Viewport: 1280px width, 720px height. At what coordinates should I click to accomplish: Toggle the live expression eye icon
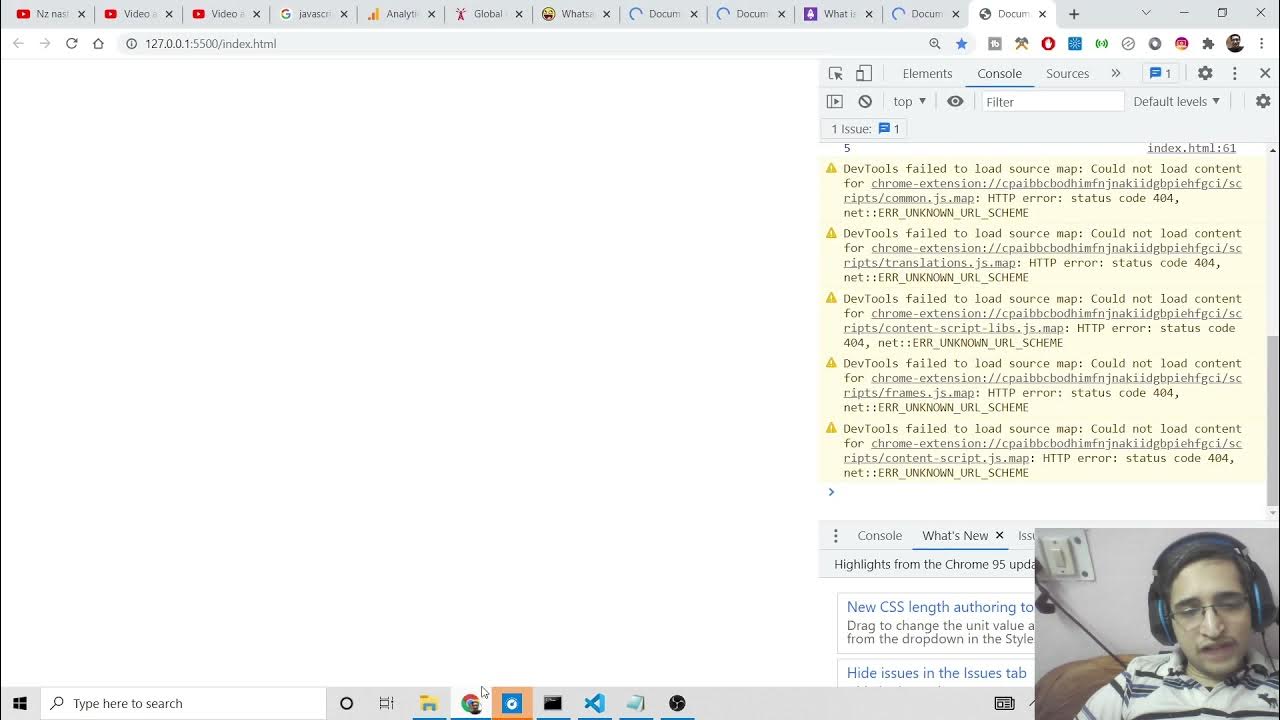(955, 101)
